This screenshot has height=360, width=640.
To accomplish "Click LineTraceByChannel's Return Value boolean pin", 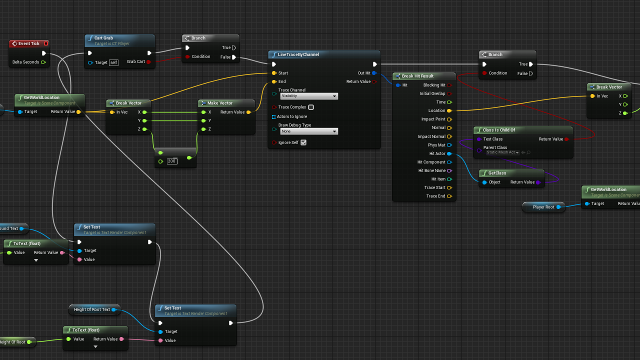I will click(x=374, y=82).
